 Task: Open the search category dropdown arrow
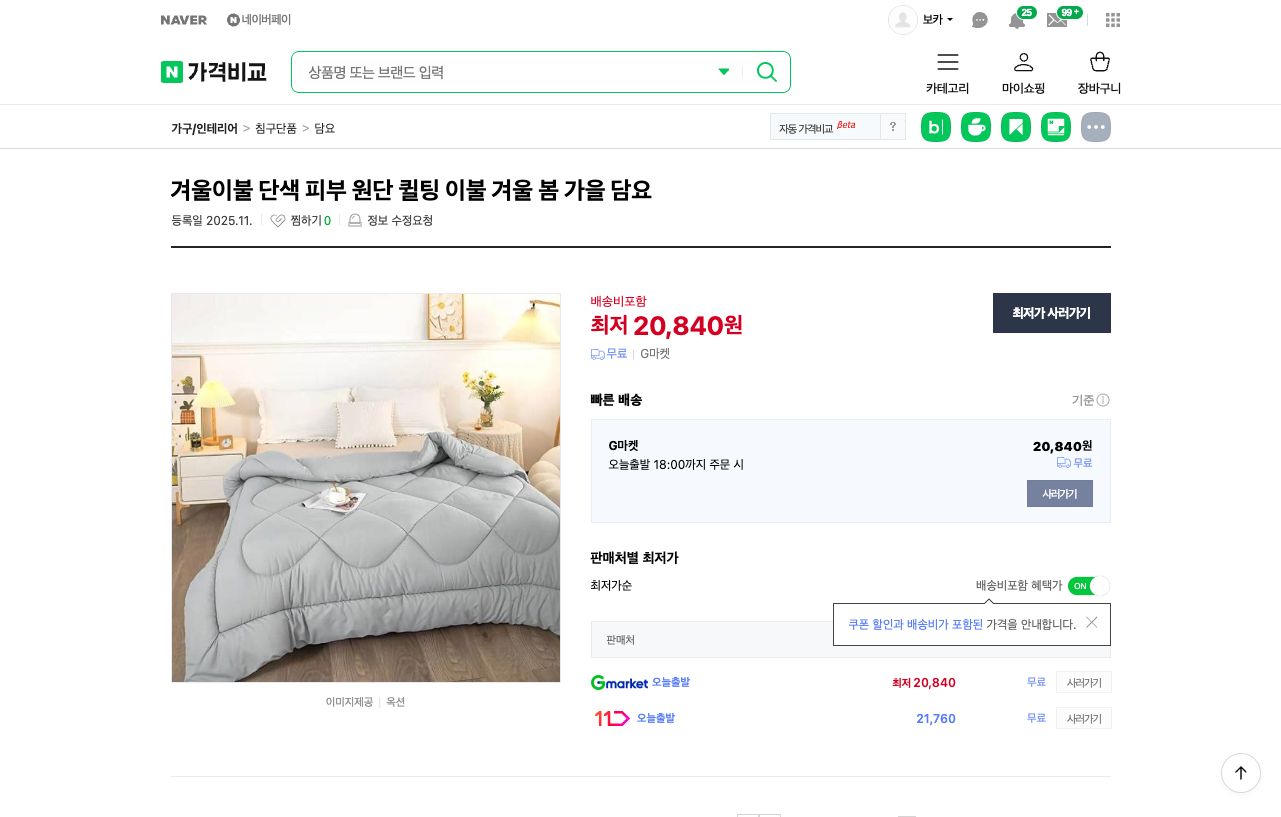click(x=723, y=72)
